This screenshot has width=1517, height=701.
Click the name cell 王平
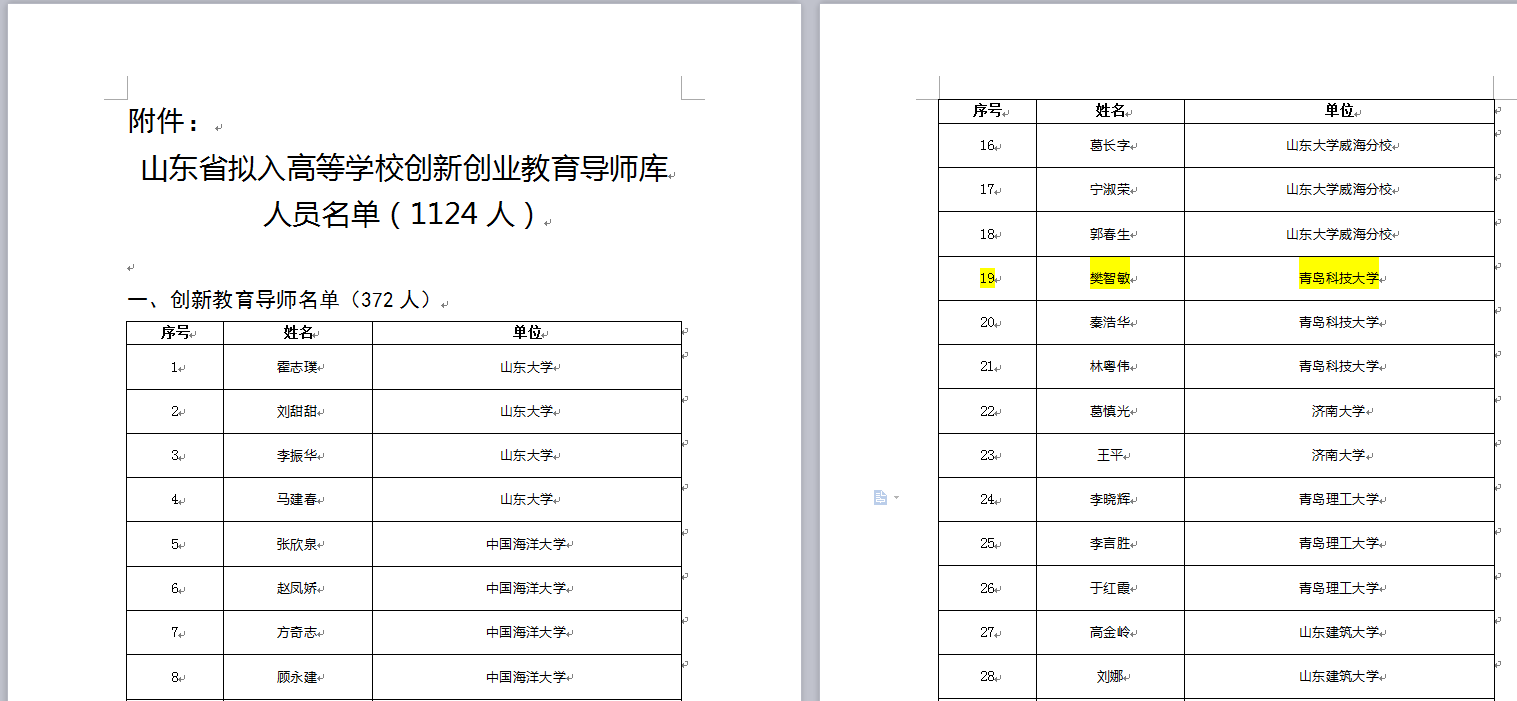(1109, 455)
